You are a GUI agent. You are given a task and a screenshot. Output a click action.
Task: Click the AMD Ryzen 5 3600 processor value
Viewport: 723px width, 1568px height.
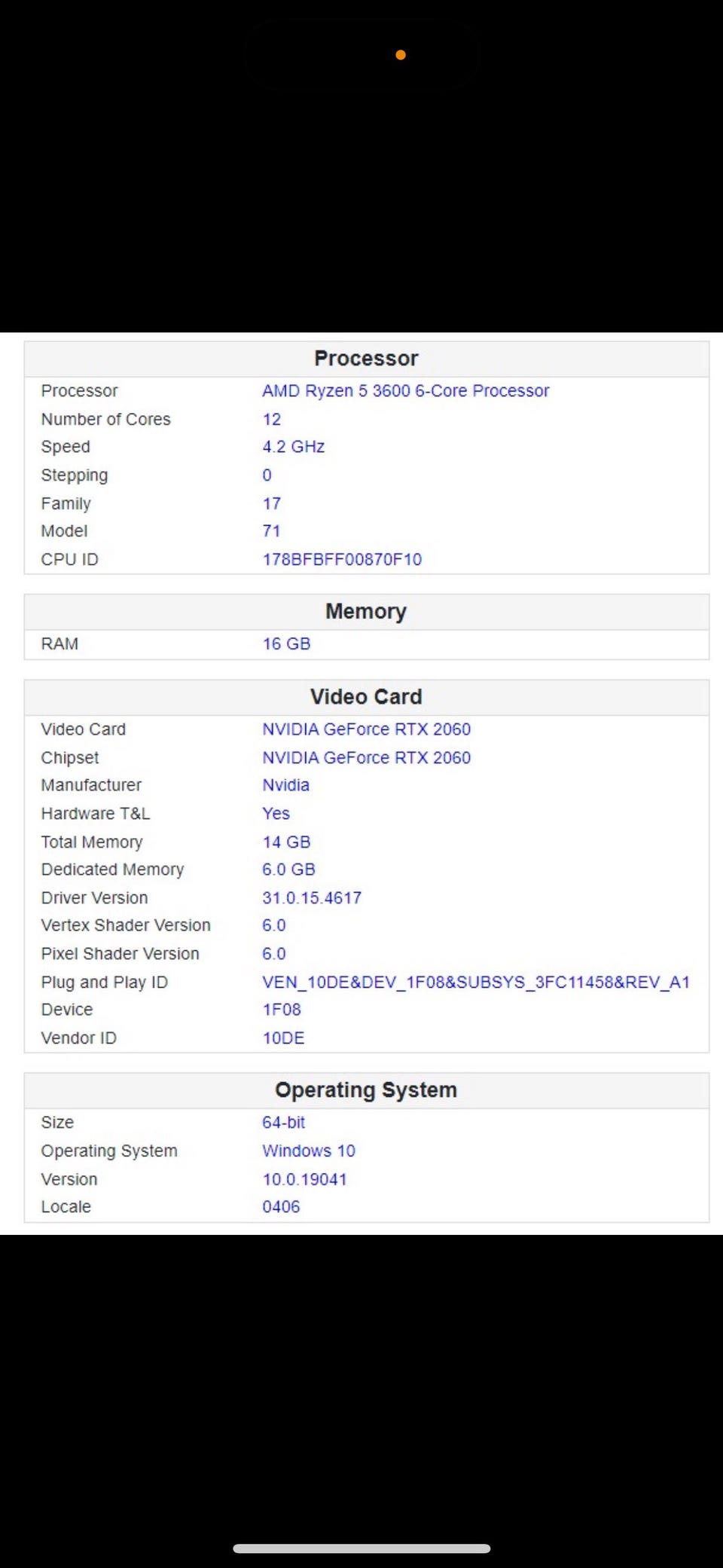click(405, 391)
